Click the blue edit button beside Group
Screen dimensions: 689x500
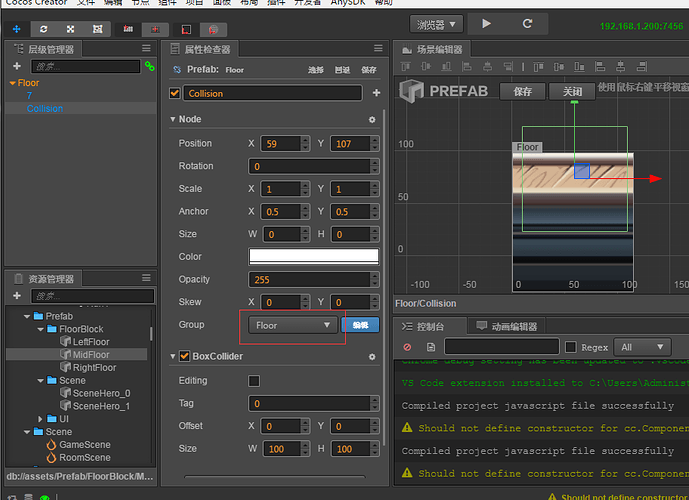pos(360,325)
